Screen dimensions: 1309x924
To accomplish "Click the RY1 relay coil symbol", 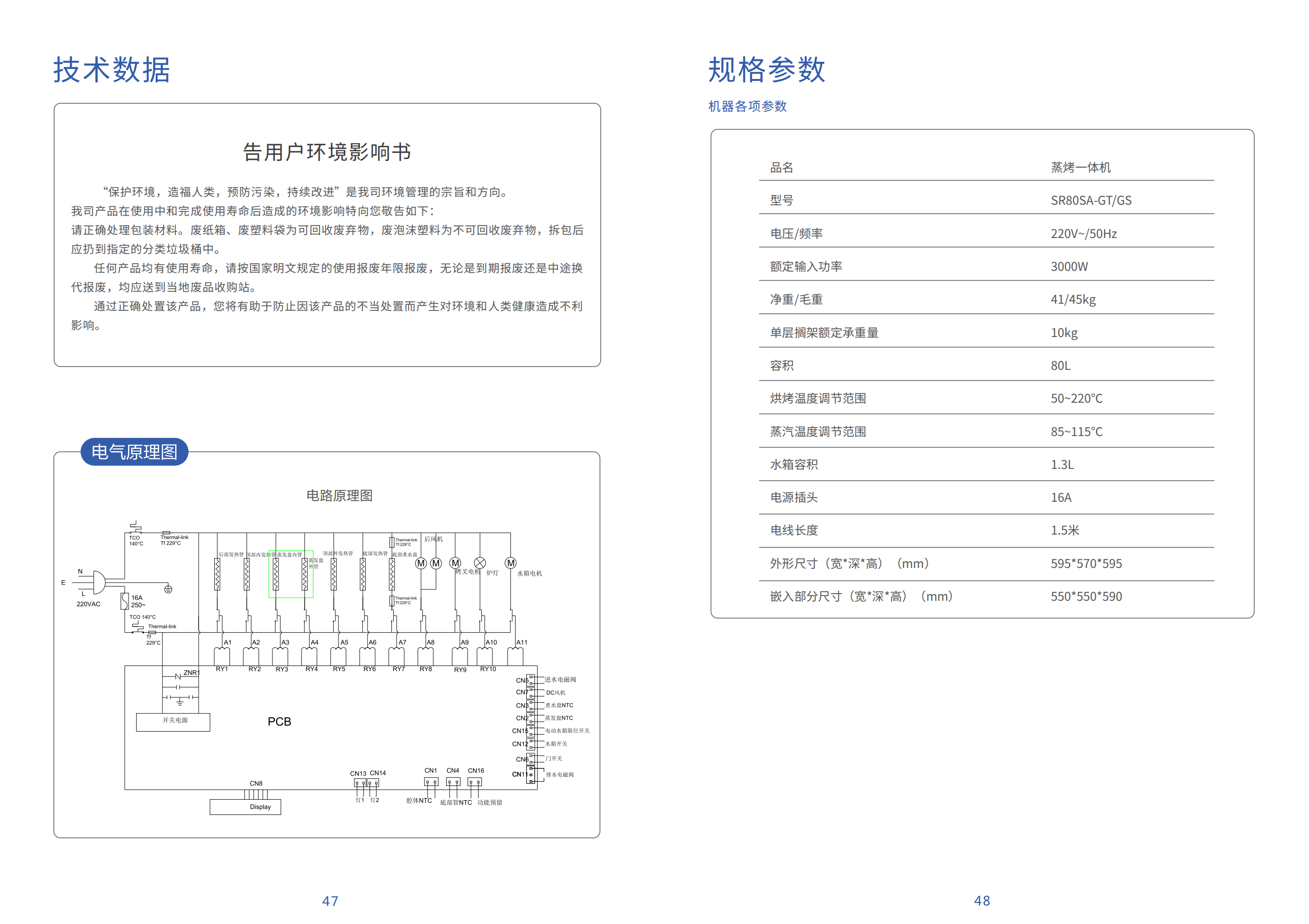I will tap(222, 656).
